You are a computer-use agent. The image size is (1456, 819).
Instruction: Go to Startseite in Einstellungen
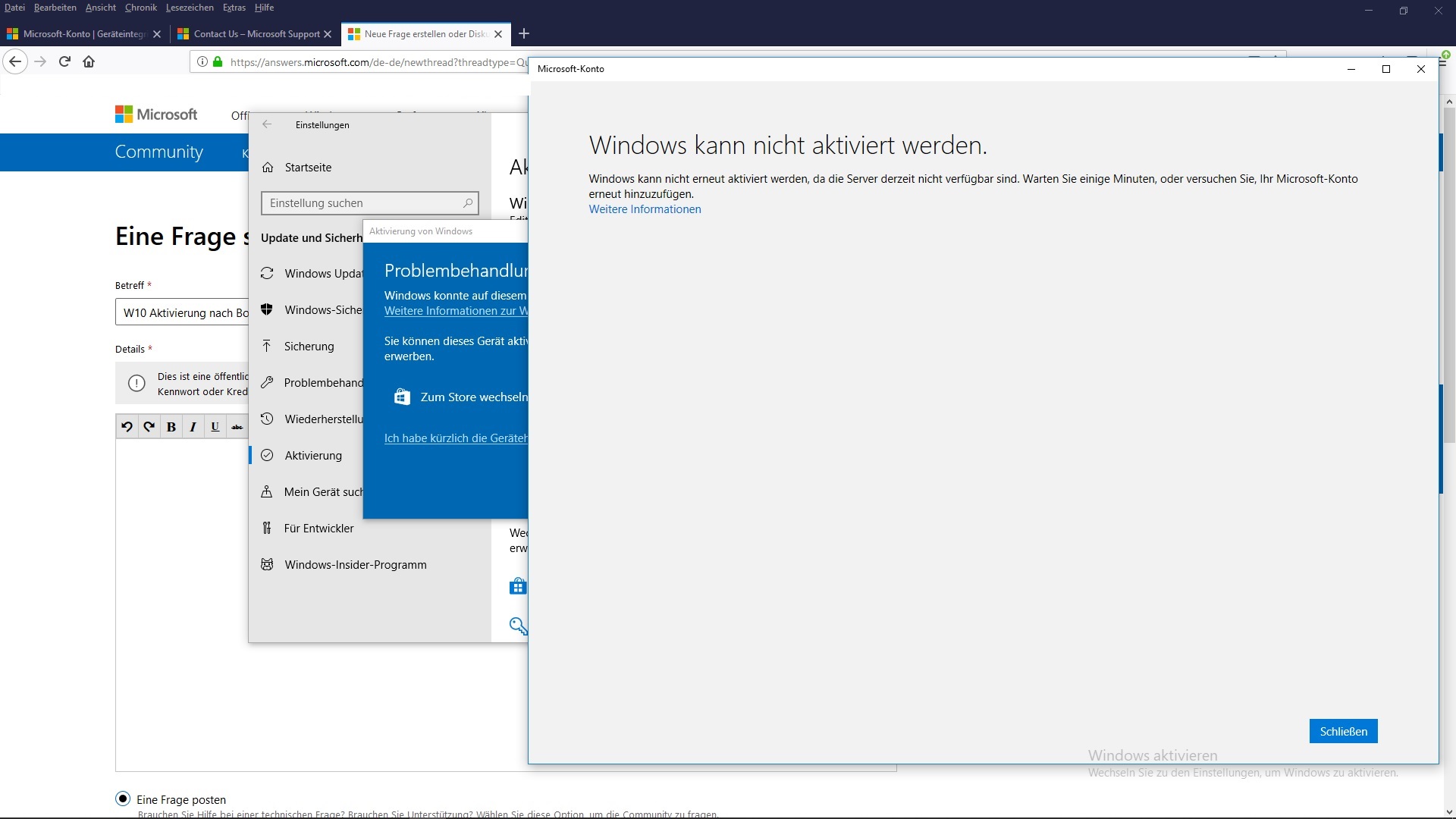[x=308, y=168]
